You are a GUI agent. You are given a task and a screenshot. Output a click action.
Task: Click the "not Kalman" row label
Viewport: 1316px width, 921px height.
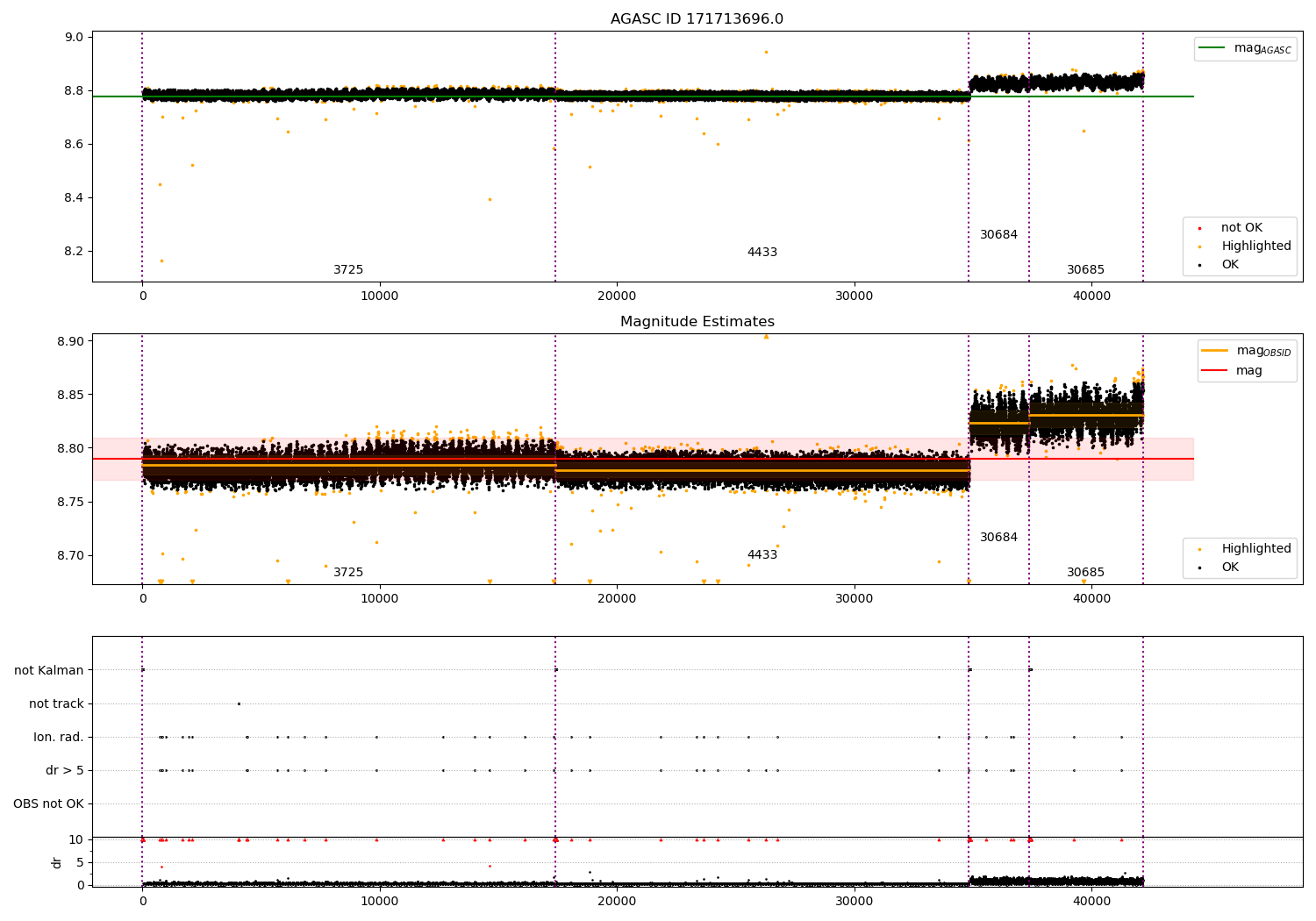coord(49,671)
